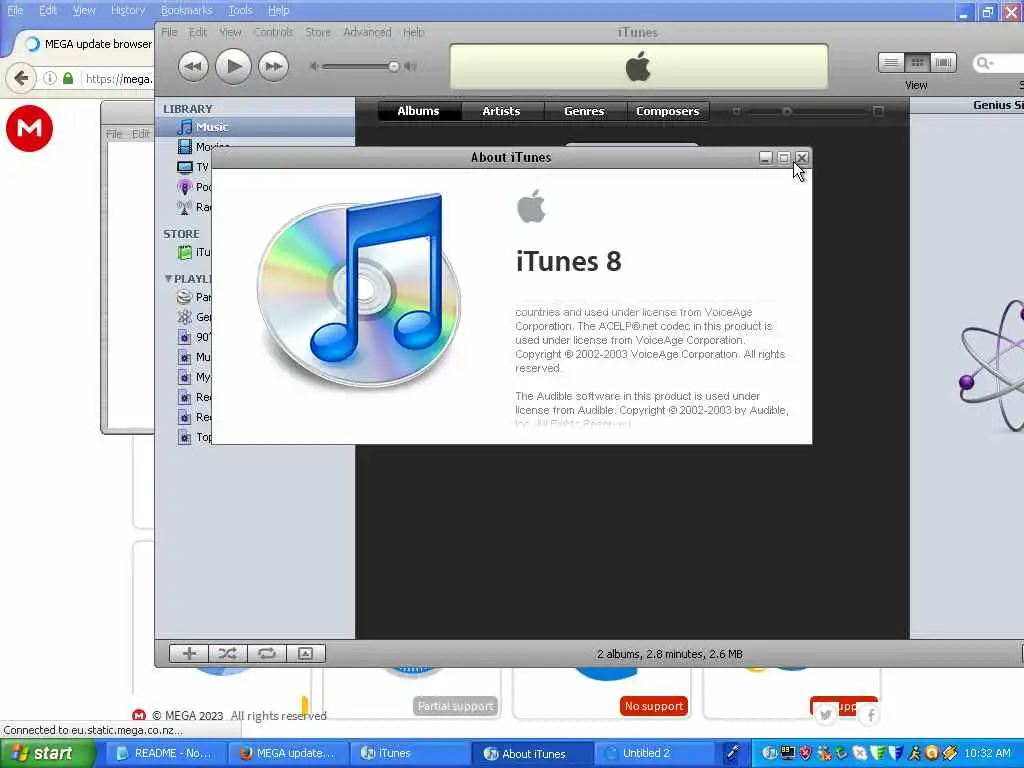Click the low-volume speaker icon in iTunes

314,66
